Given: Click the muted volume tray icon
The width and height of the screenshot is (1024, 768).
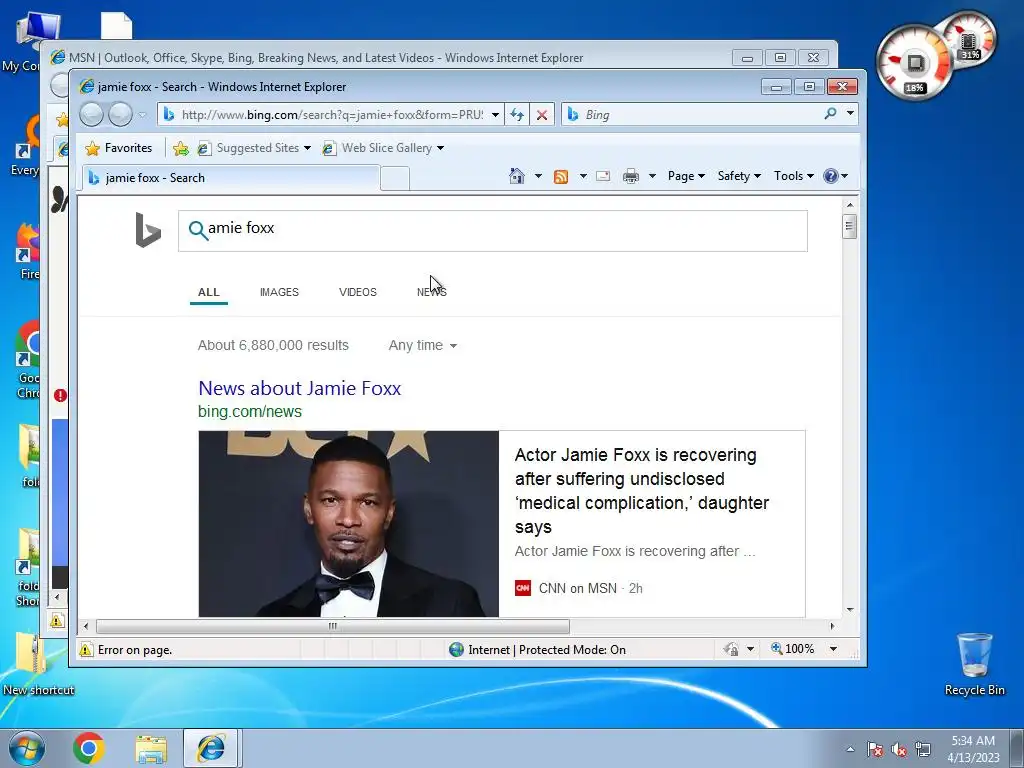Looking at the screenshot, I should [x=899, y=750].
